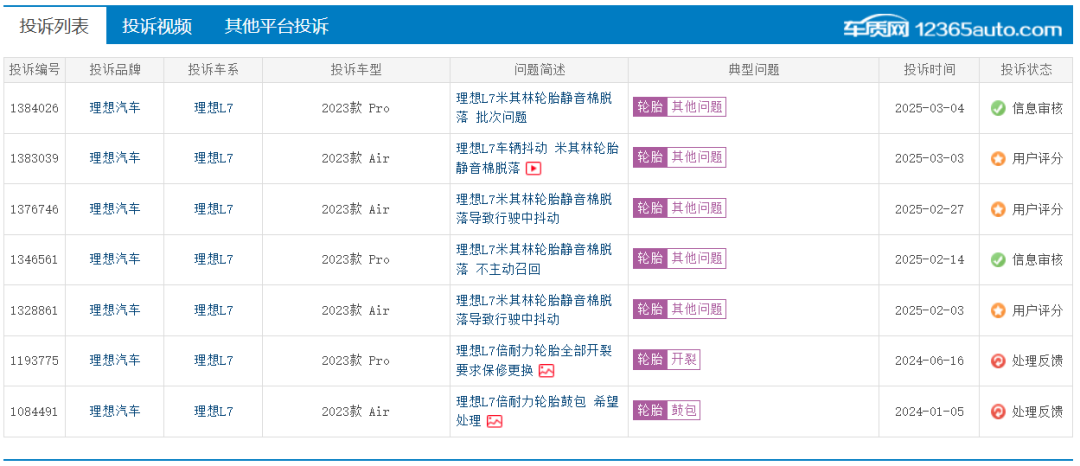This screenshot has width=1080, height=466.
Task: Click 2023款 Pro model in 1193775 row
Action: (355, 361)
